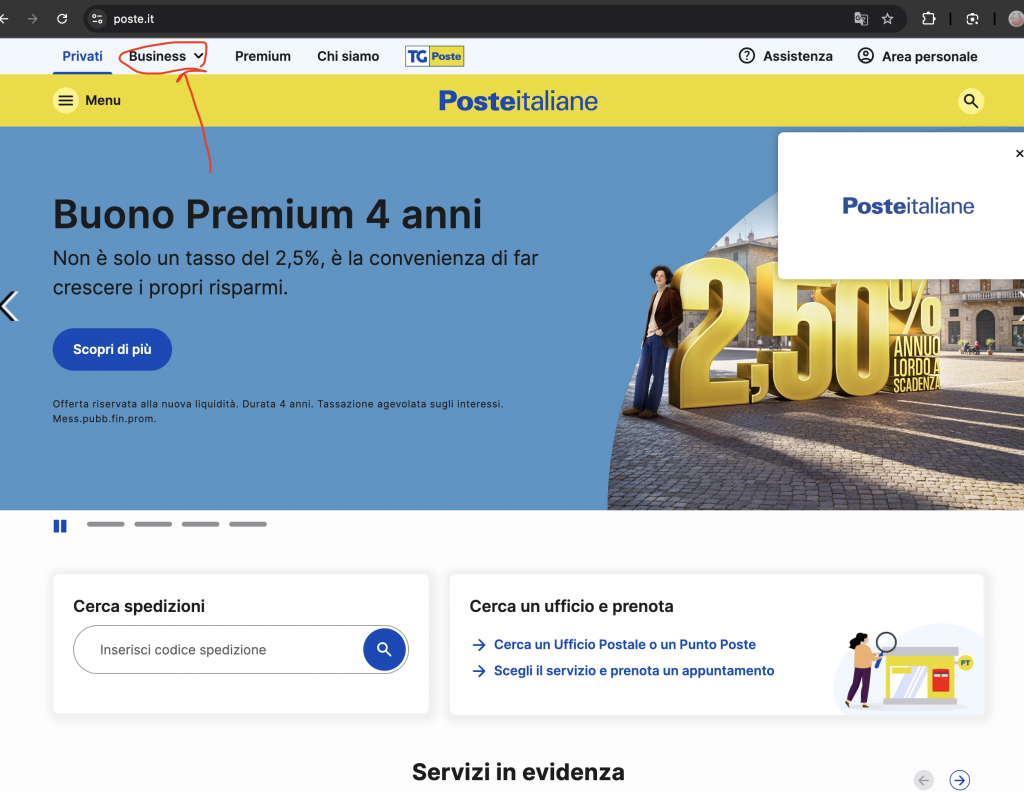Show next Servizi in evidenza items
Screen dimensions: 1024x792
[959, 780]
